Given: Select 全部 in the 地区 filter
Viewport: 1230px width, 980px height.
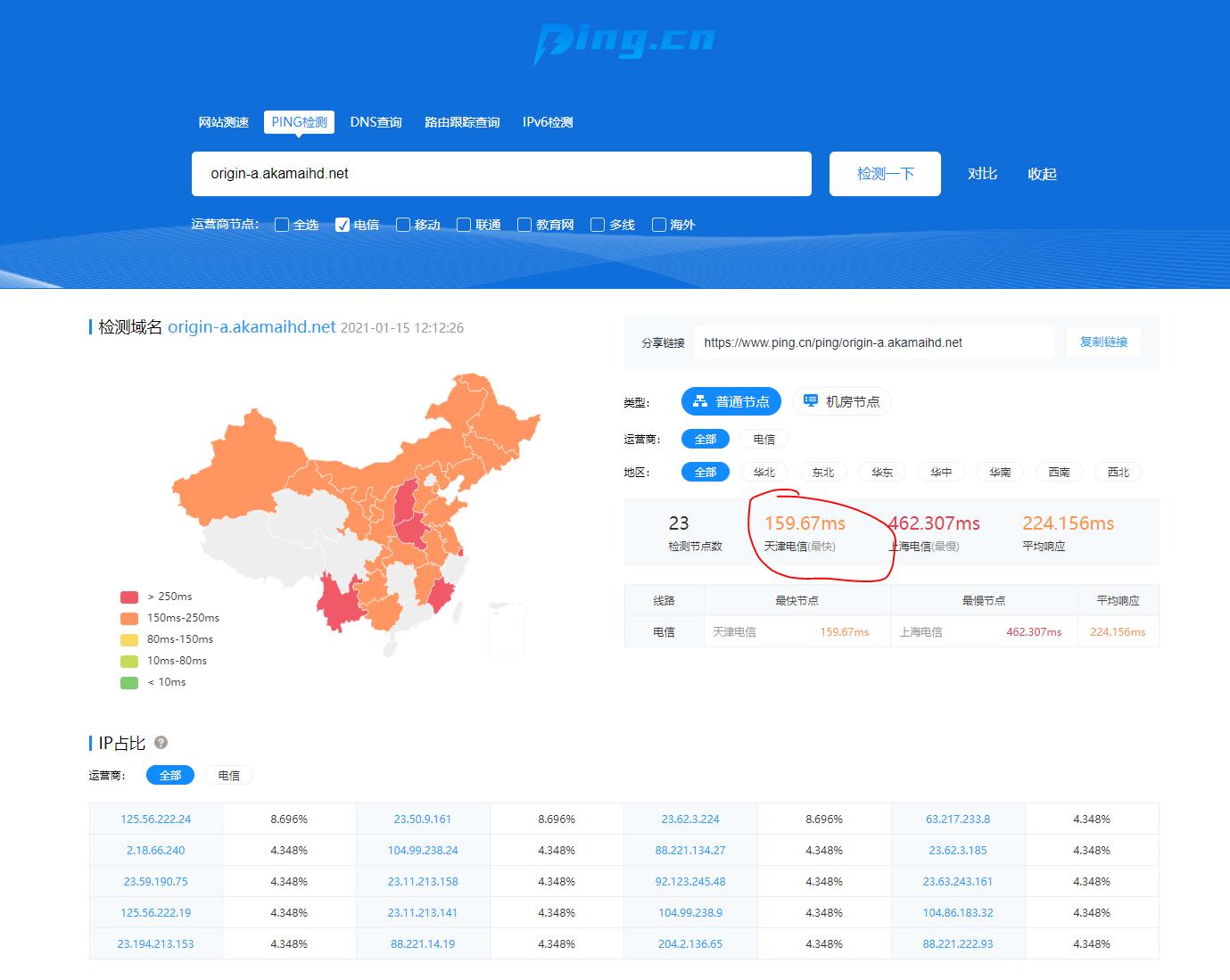Looking at the screenshot, I should tap(706, 472).
